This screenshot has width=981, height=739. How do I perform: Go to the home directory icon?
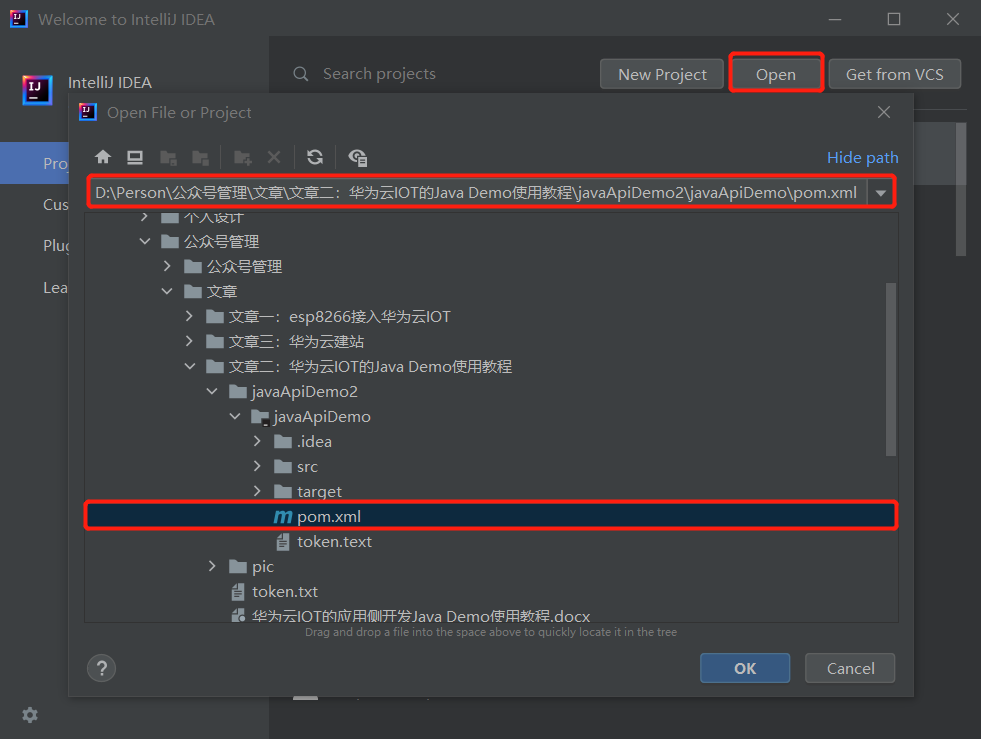point(103,157)
